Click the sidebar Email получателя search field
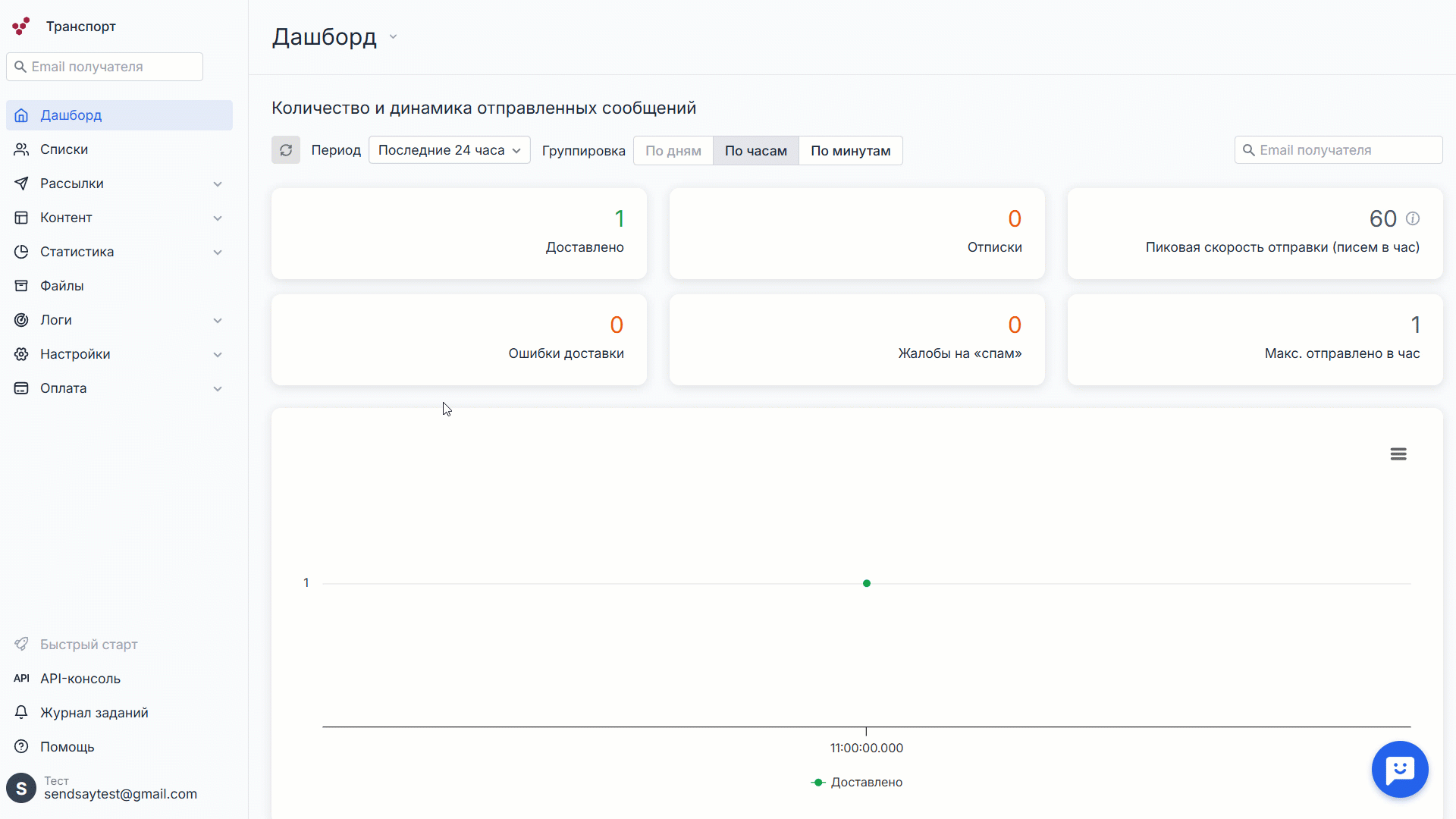This screenshot has width=1456, height=819. pyautogui.click(x=114, y=67)
